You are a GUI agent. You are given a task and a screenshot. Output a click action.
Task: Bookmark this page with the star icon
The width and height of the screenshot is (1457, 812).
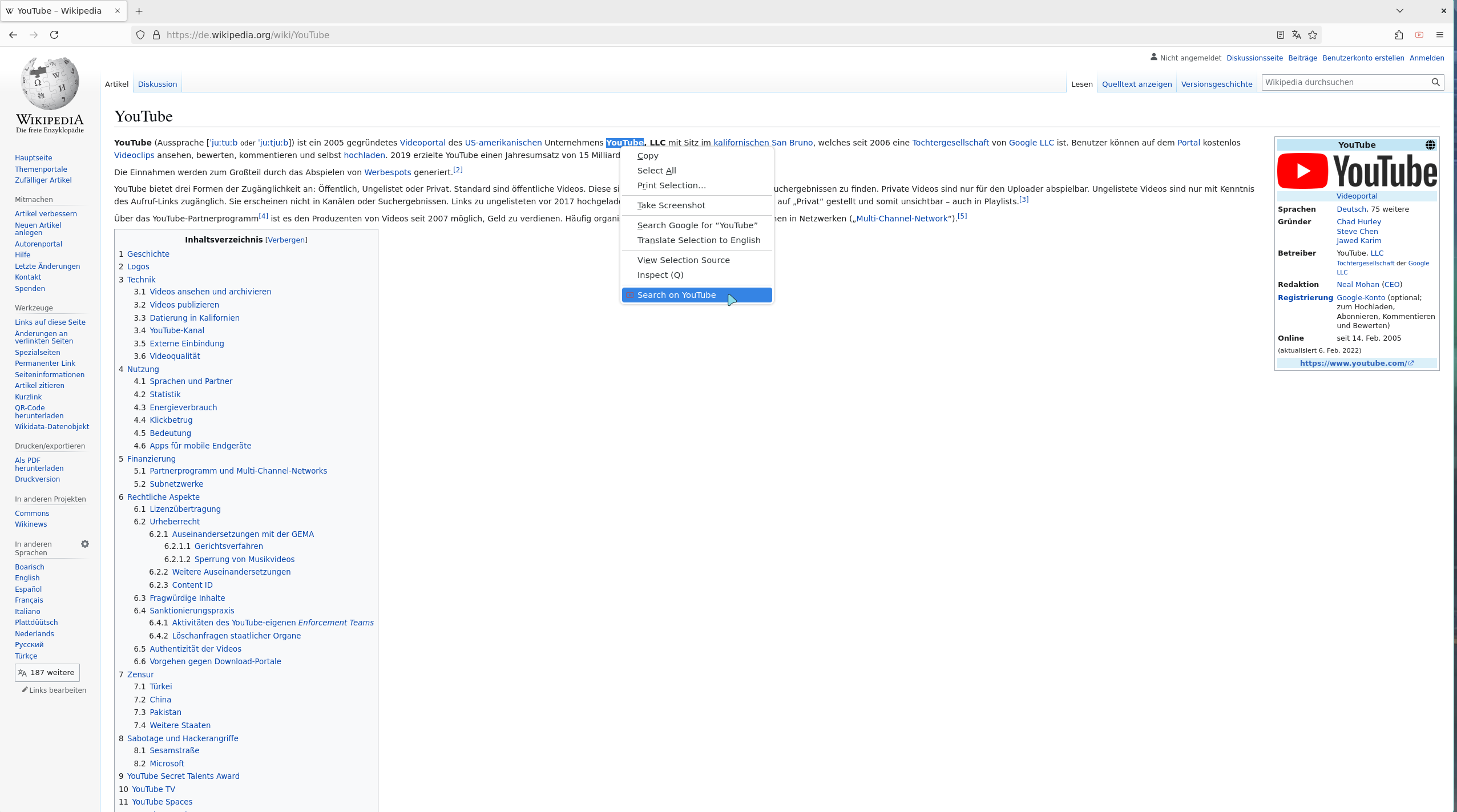(1313, 35)
